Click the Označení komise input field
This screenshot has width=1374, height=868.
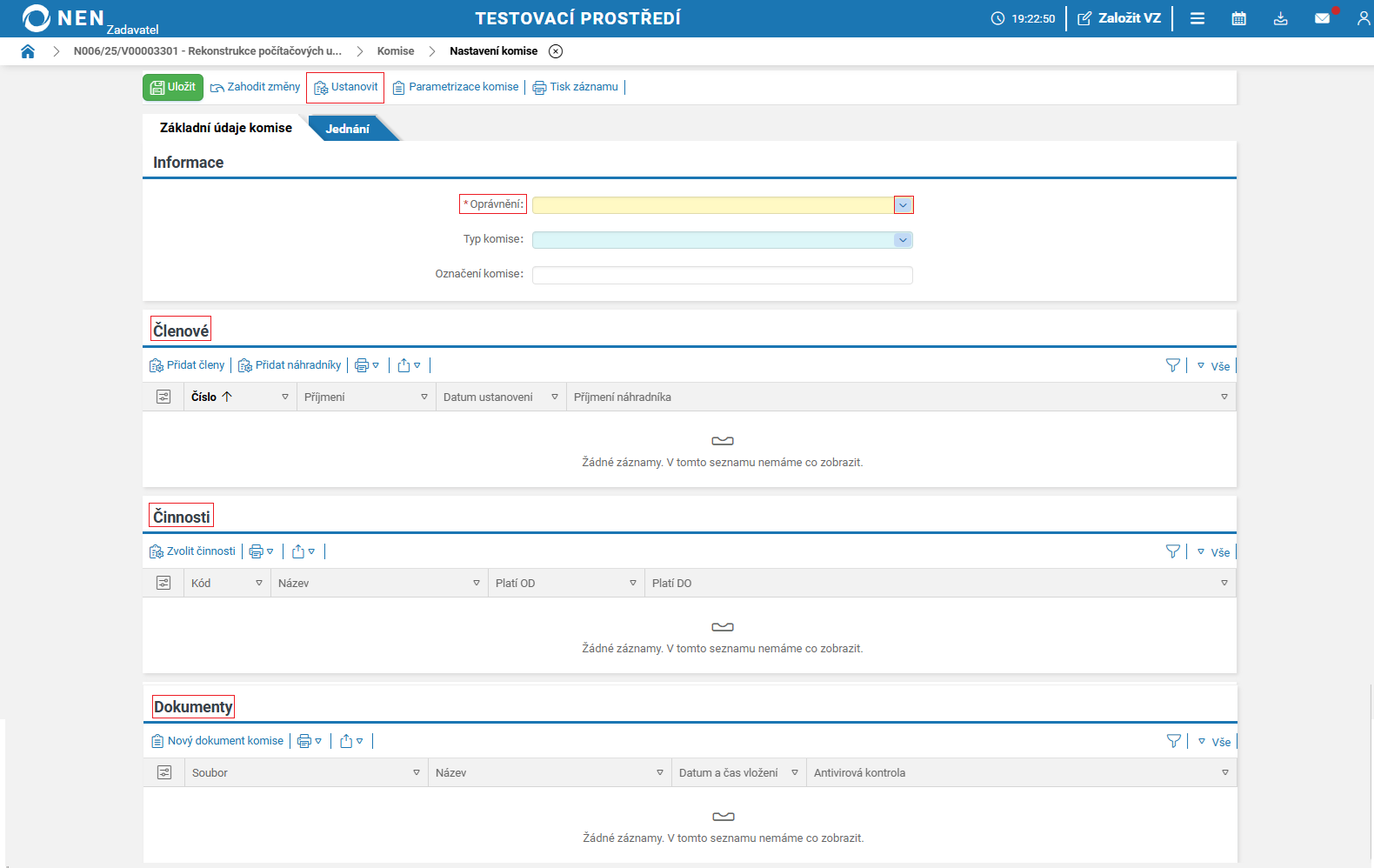click(722, 275)
